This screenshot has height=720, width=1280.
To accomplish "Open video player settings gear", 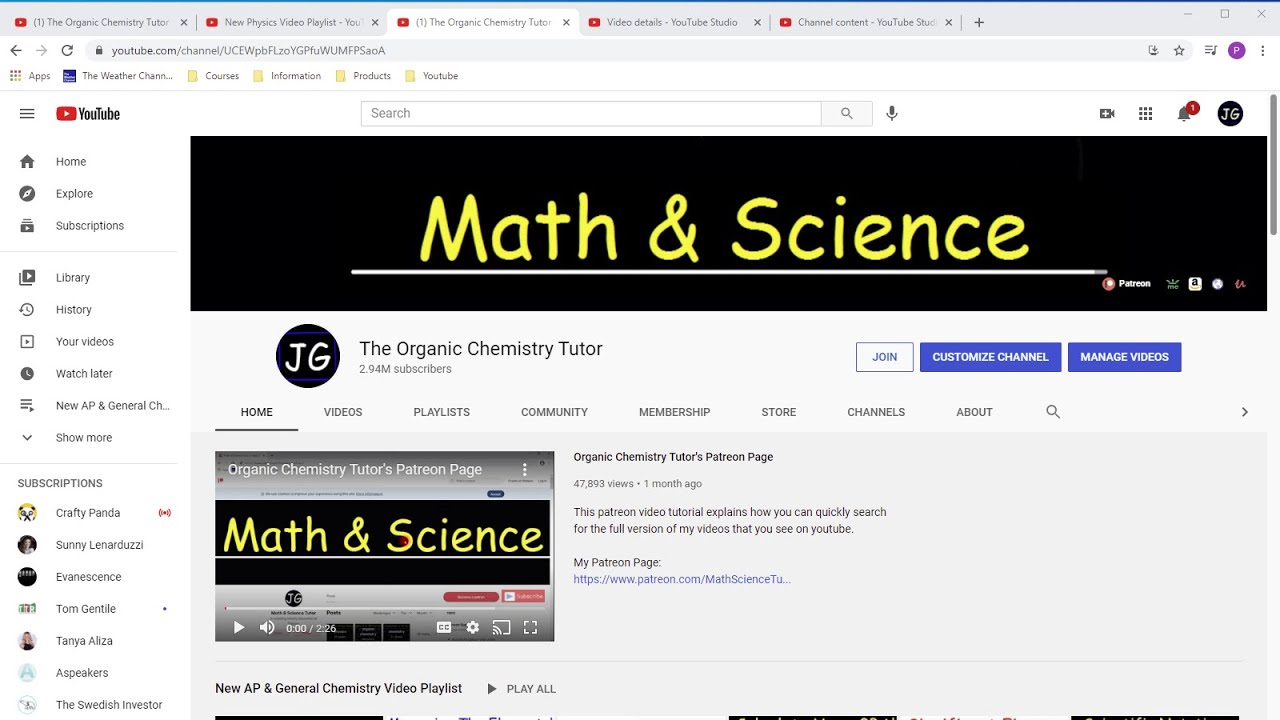I will point(473,628).
